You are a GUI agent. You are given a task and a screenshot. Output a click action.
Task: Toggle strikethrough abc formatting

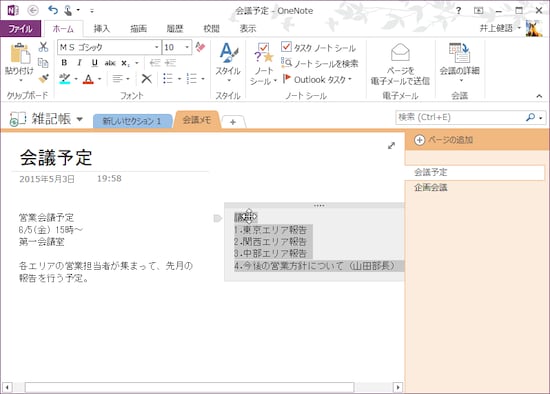tap(110, 63)
